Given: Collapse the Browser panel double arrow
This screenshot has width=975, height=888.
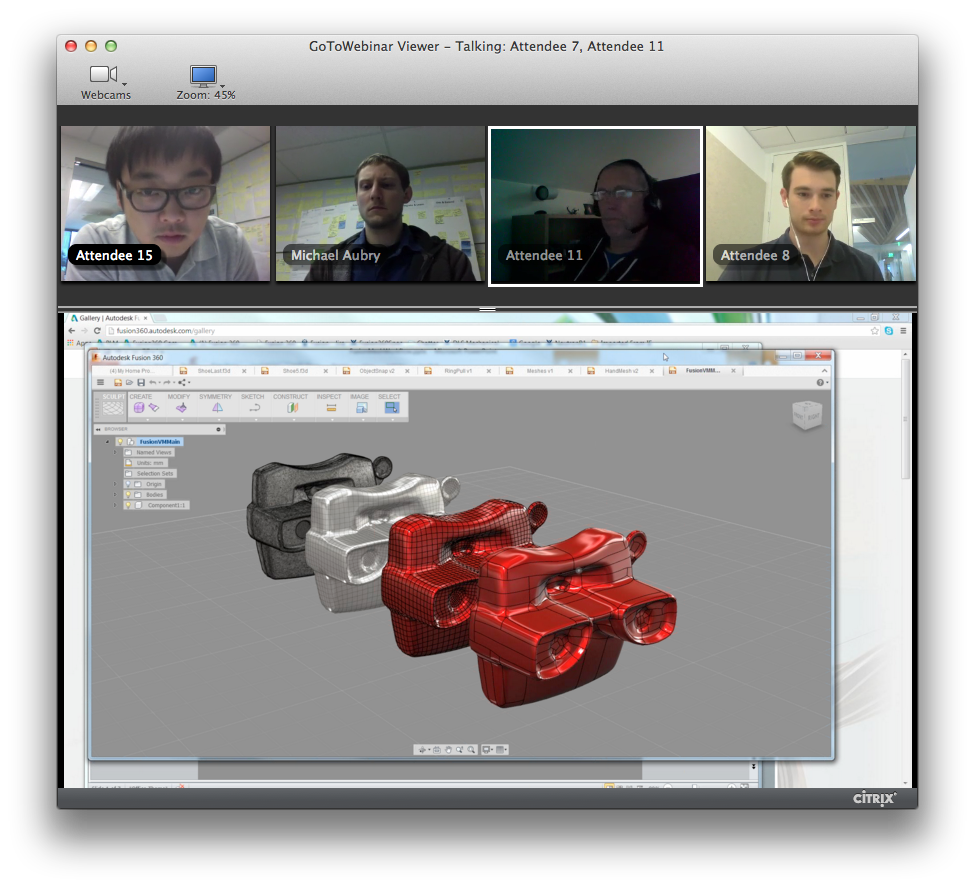Looking at the screenshot, I should [x=98, y=429].
